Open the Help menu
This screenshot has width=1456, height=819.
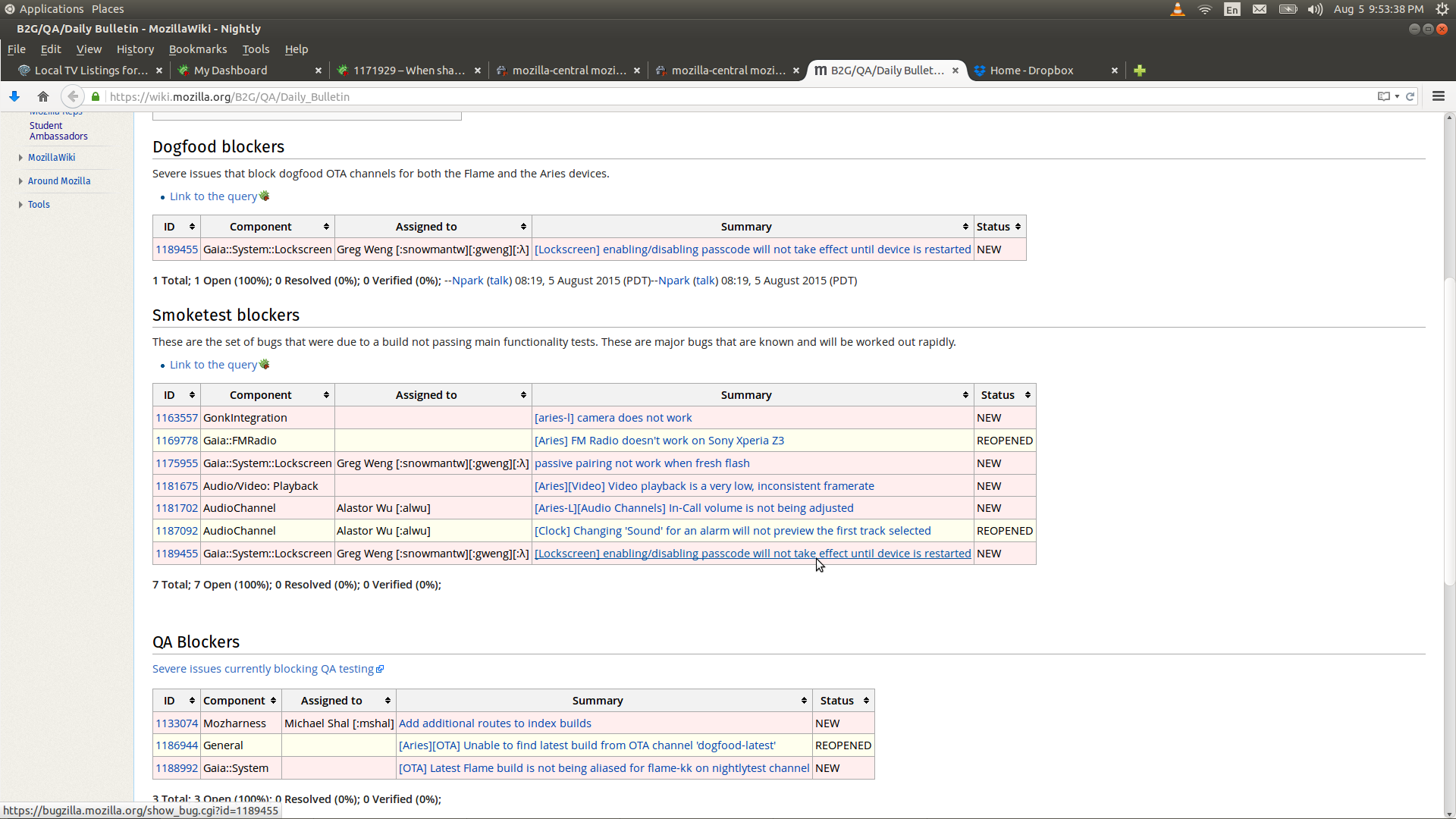tap(297, 49)
